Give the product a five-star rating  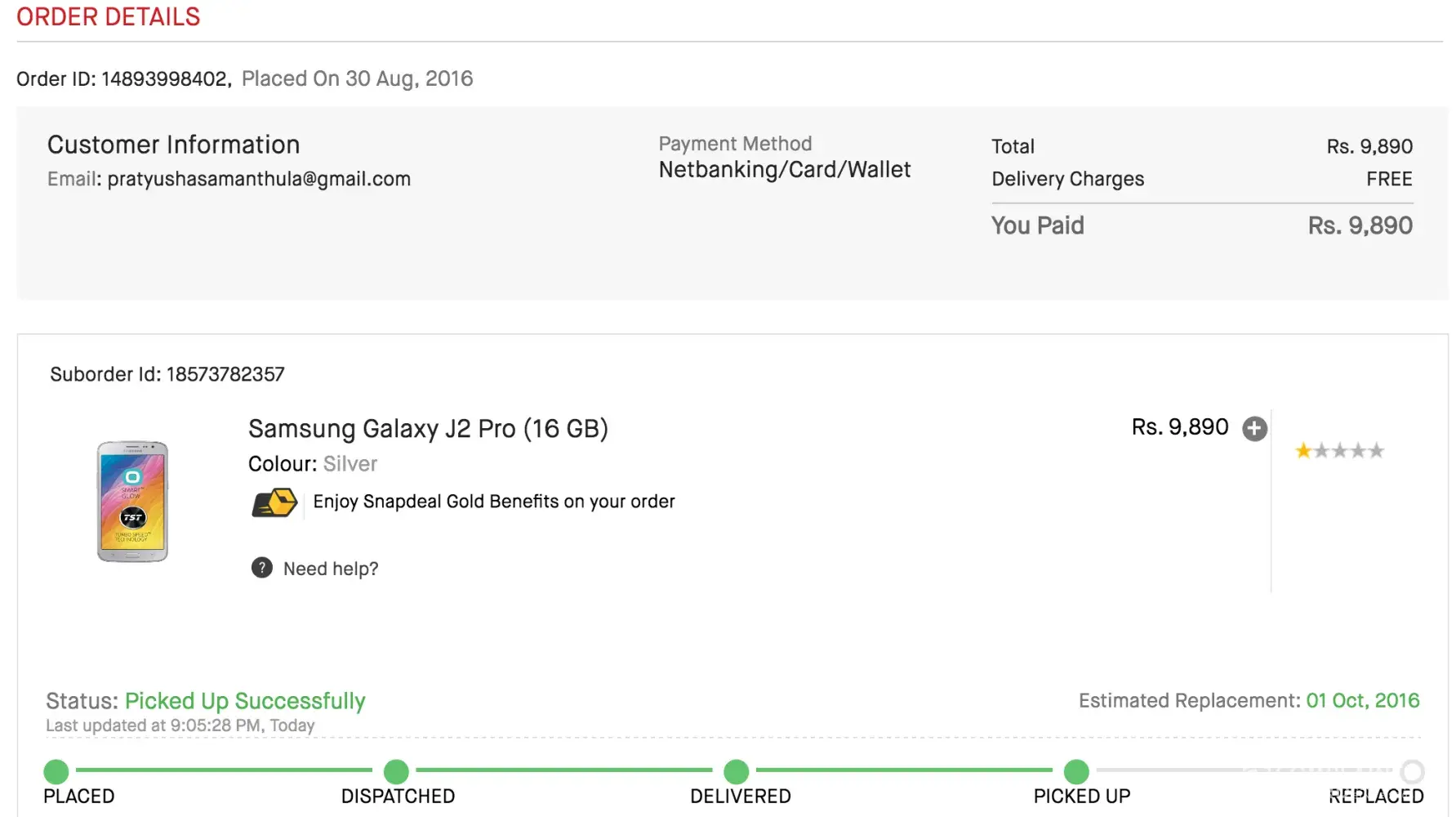pyautogui.click(x=1377, y=451)
